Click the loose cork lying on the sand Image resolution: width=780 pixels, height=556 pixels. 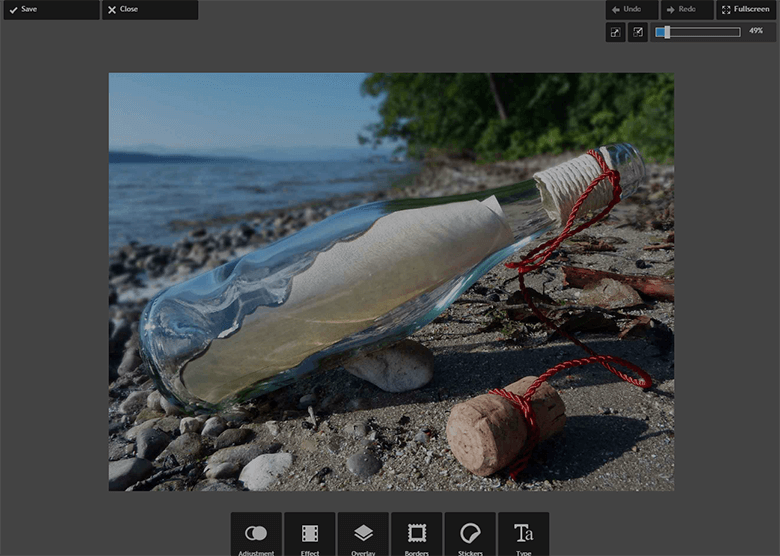point(505,425)
